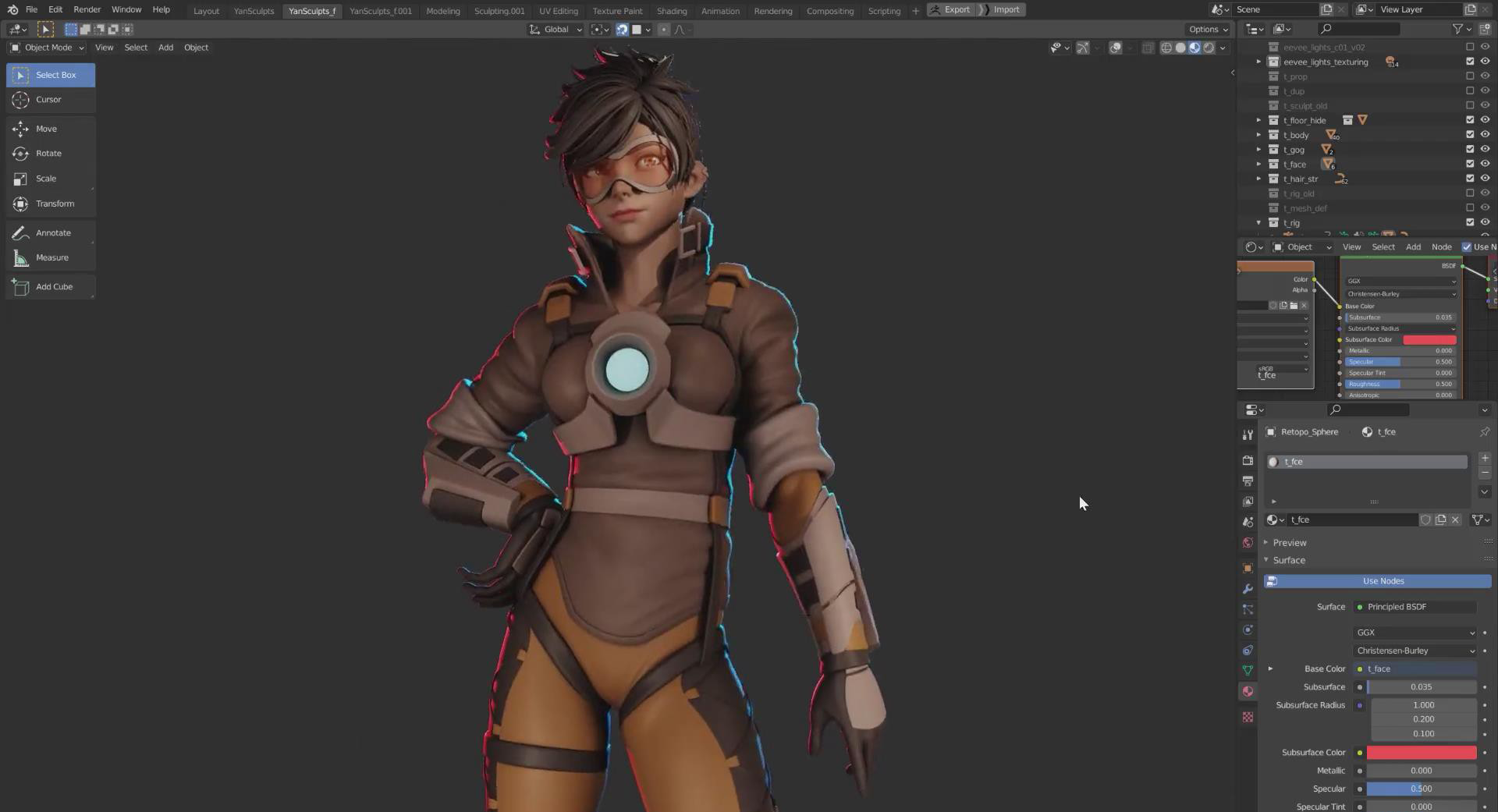Open node editor Node menu
Image resolution: width=1498 pixels, height=812 pixels.
tap(1441, 246)
